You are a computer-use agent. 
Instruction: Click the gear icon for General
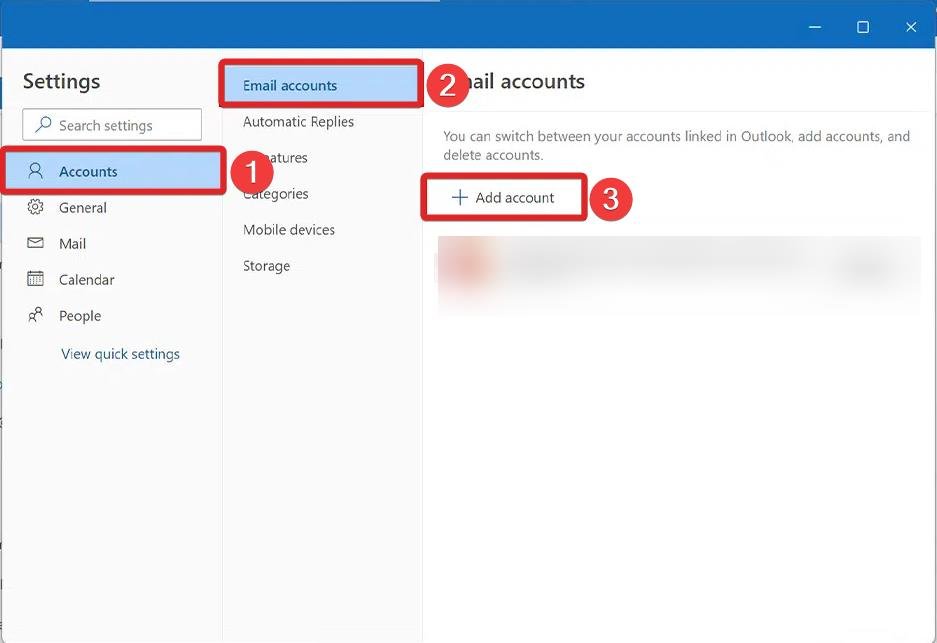pos(36,207)
